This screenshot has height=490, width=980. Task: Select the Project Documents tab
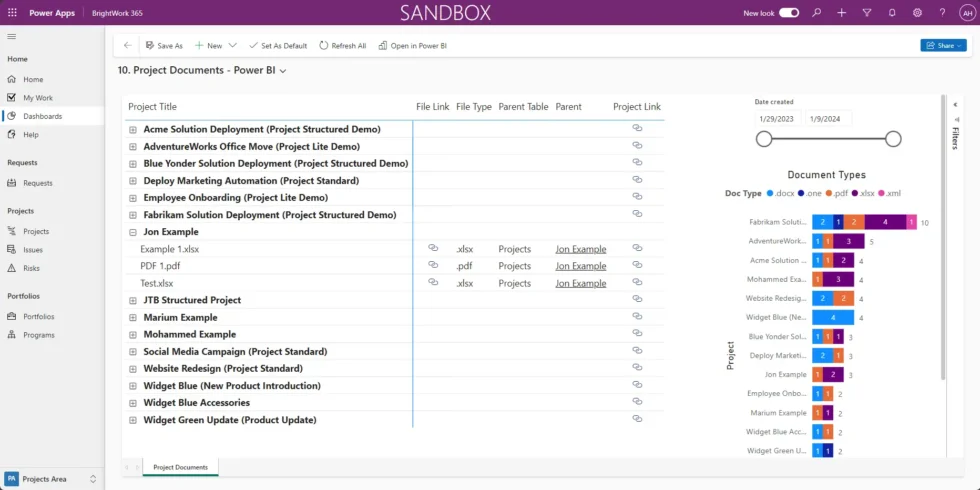click(180, 467)
